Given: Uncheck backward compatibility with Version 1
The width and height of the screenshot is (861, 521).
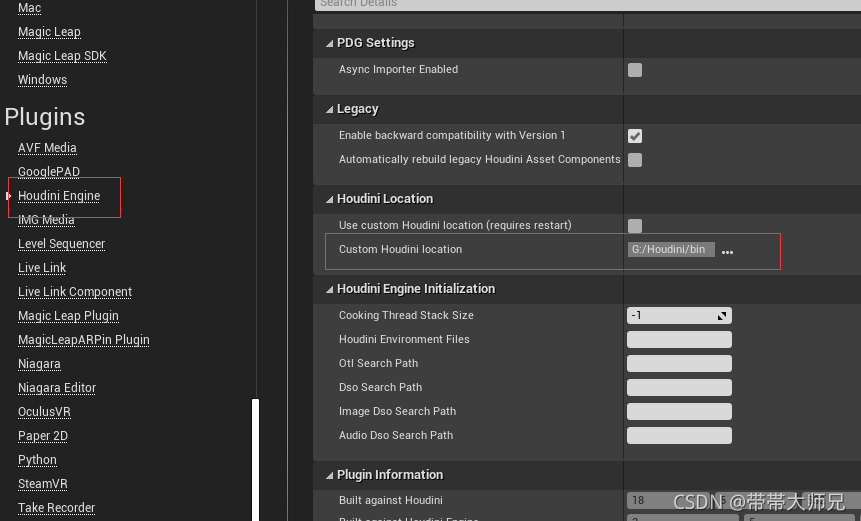Looking at the screenshot, I should [x=635, y=136].
